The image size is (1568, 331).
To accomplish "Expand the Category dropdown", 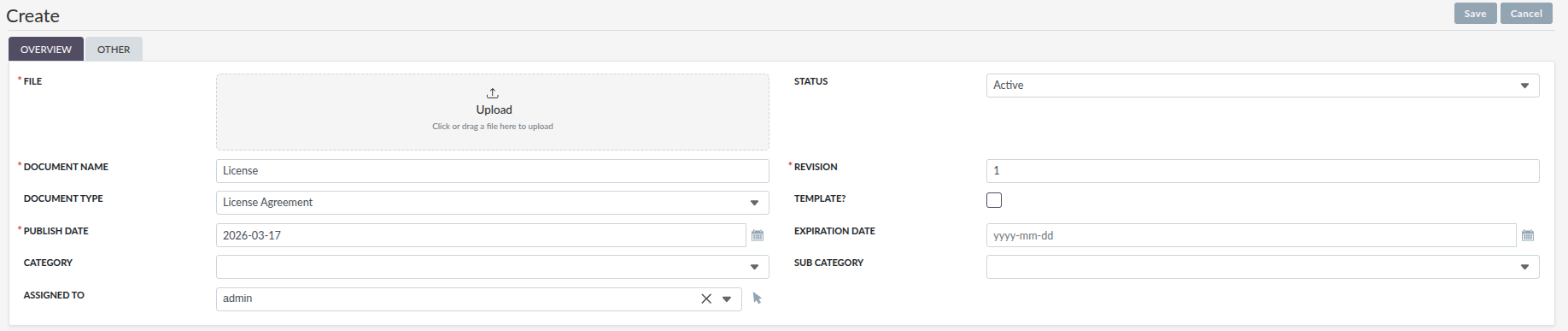I will [x=492, y=267].
